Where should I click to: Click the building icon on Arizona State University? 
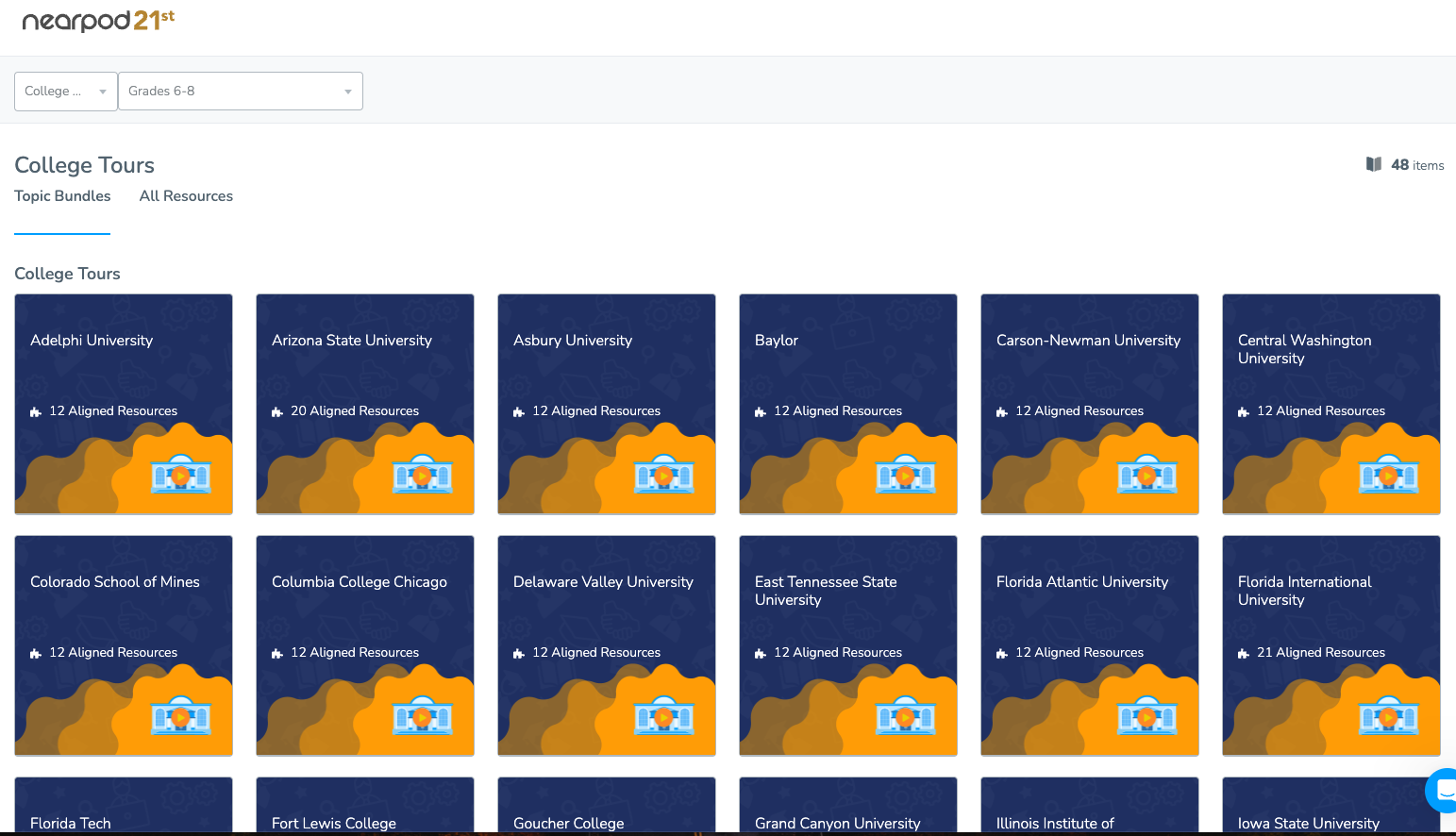point(423,475)
